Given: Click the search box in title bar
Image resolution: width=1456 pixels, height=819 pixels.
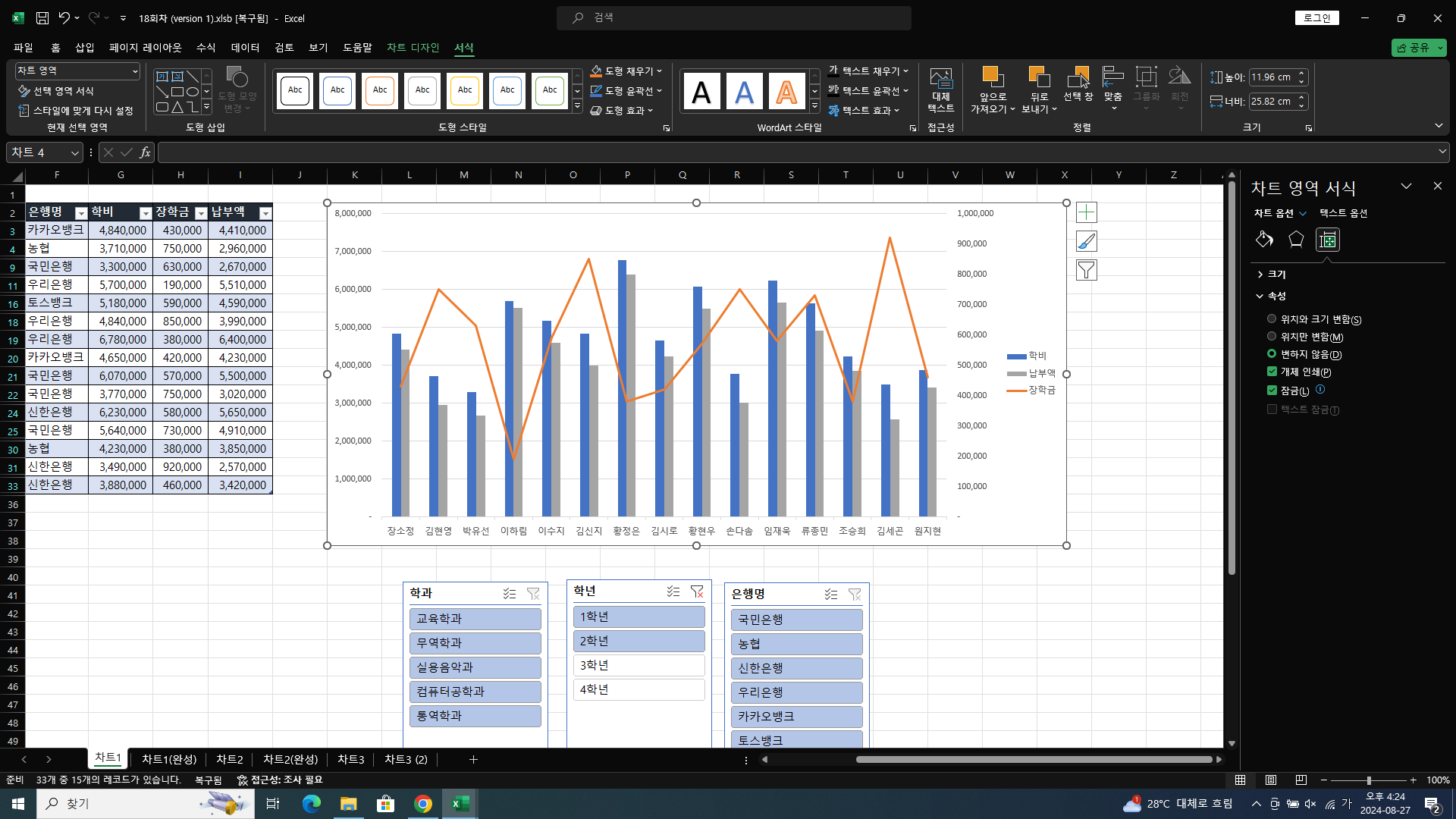Looking at the screenshot, I should (x=734, y=17).
